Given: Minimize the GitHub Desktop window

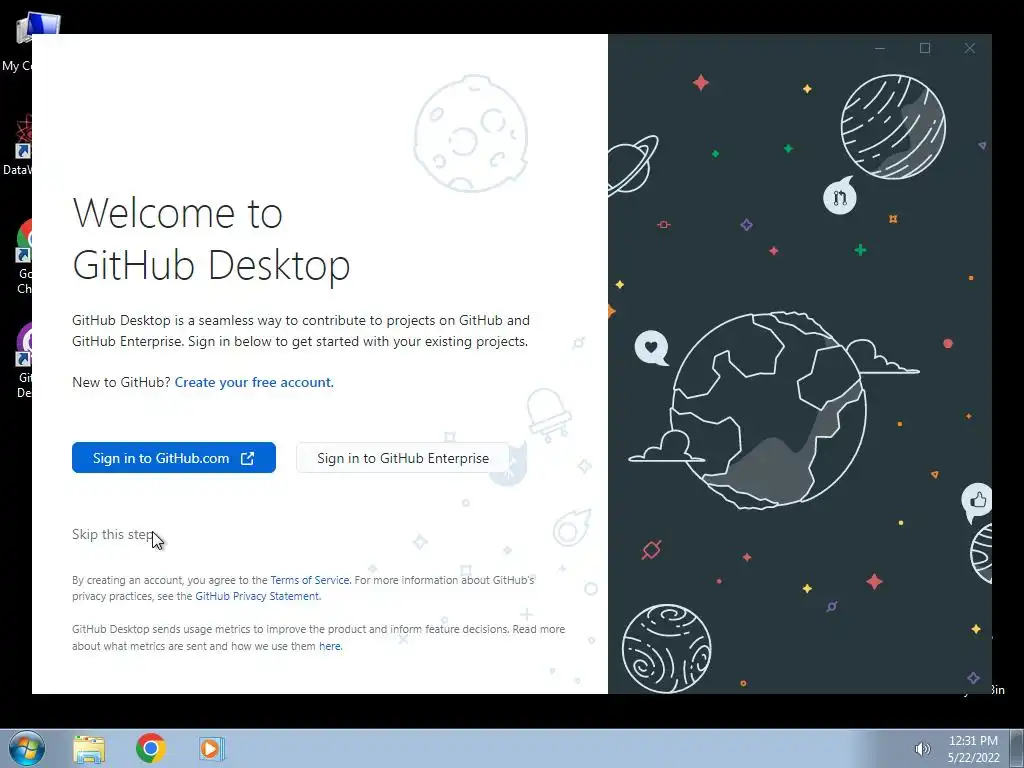Looking at the screenshot, I should tap(880, 48).
